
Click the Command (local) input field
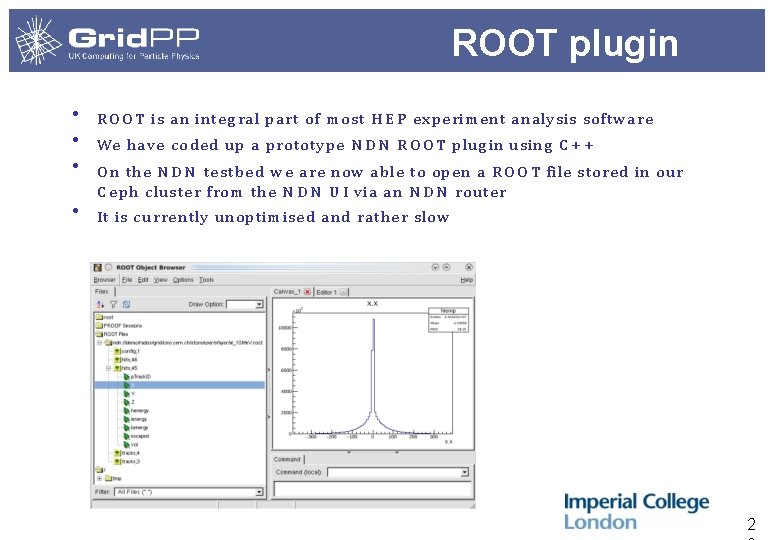[x=394, y=472]
